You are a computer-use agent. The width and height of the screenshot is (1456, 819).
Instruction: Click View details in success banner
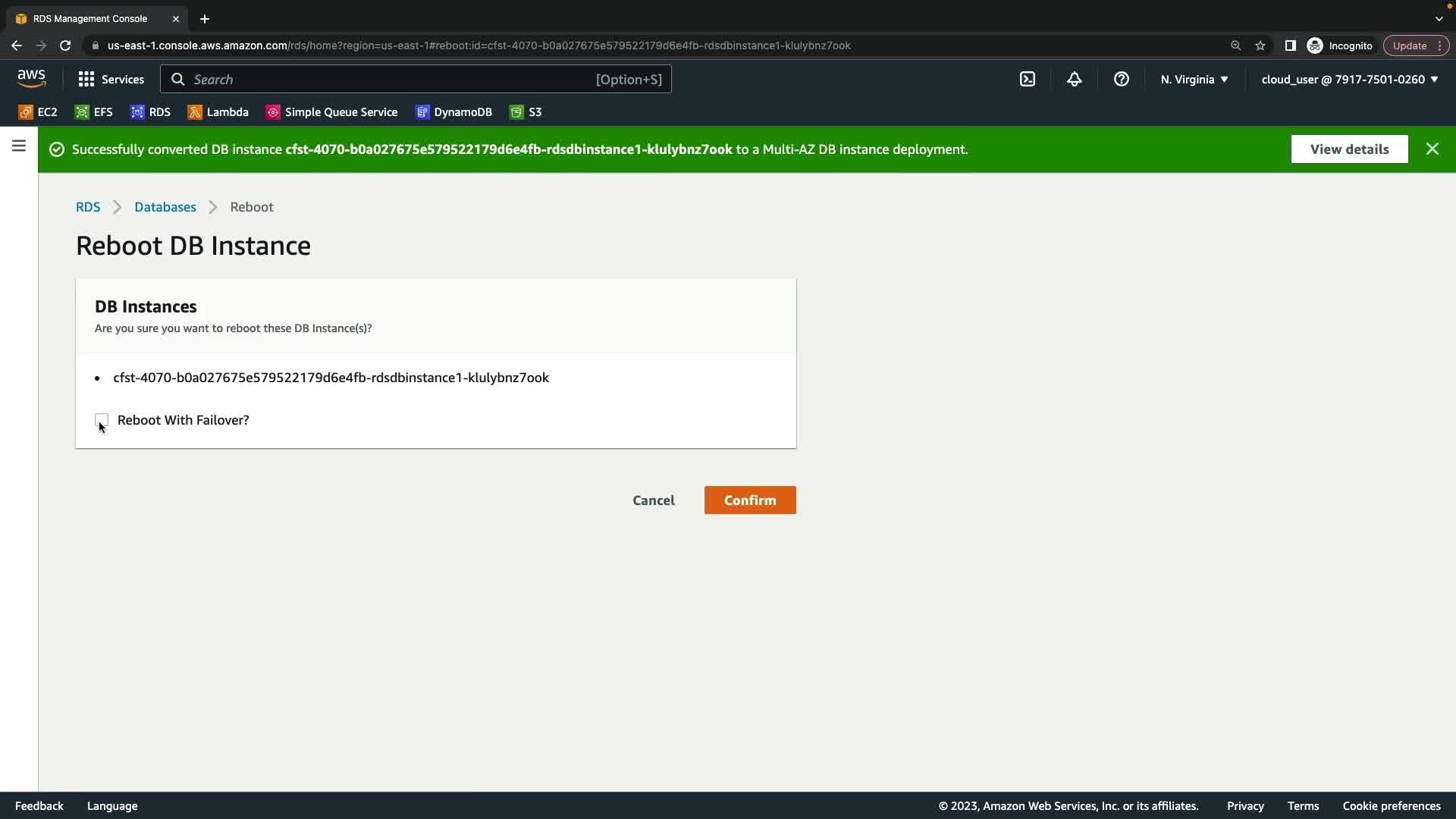1349,149
